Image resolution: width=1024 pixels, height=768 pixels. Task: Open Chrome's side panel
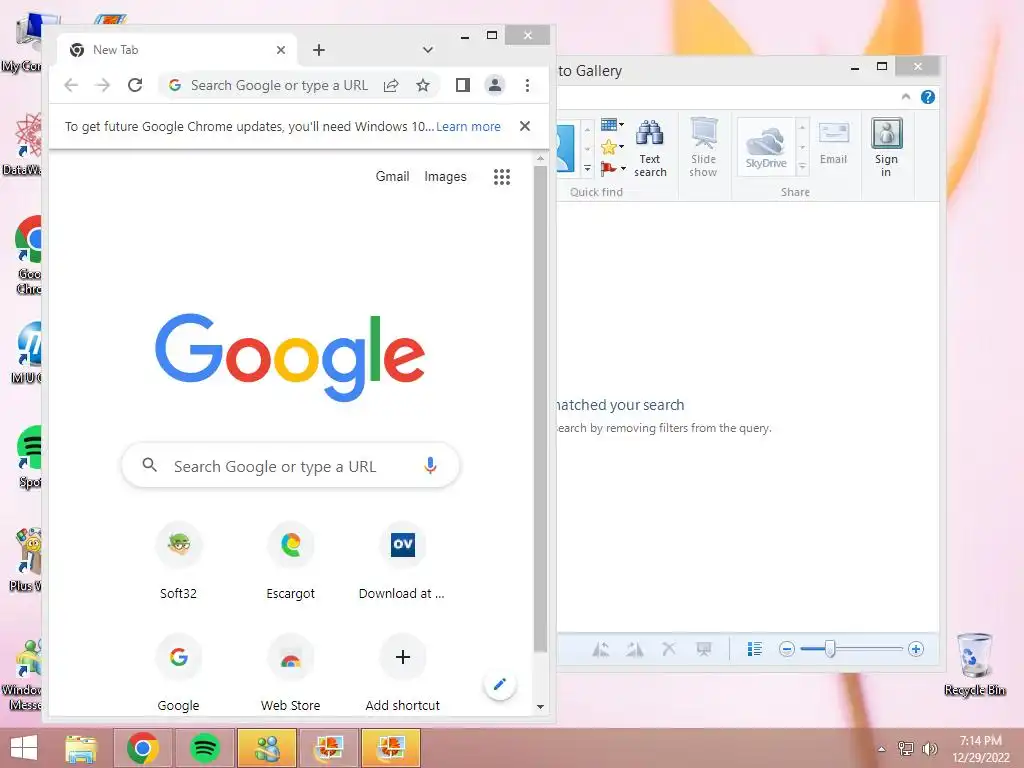click(x=463, y=85)
